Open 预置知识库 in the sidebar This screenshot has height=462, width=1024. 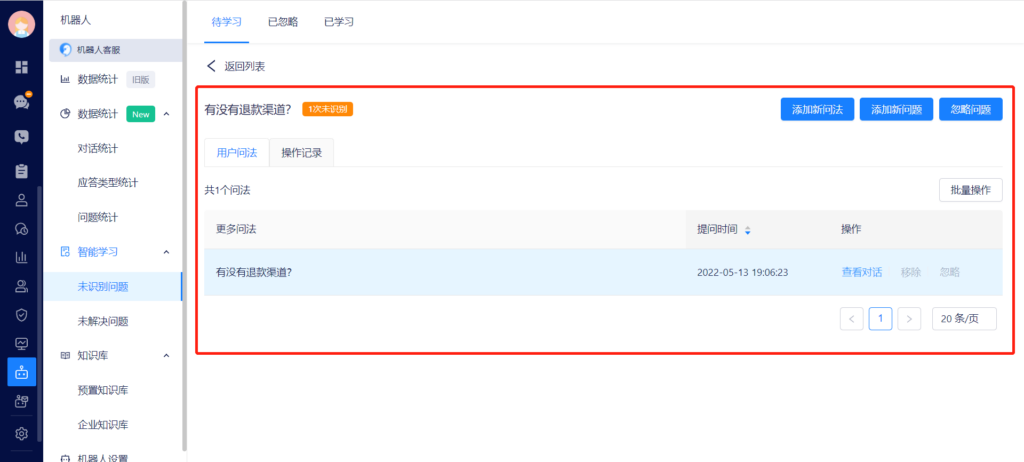103,390
